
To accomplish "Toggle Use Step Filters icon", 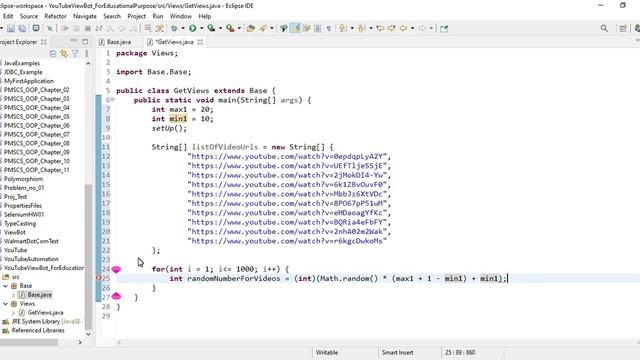I will (160, 28).
